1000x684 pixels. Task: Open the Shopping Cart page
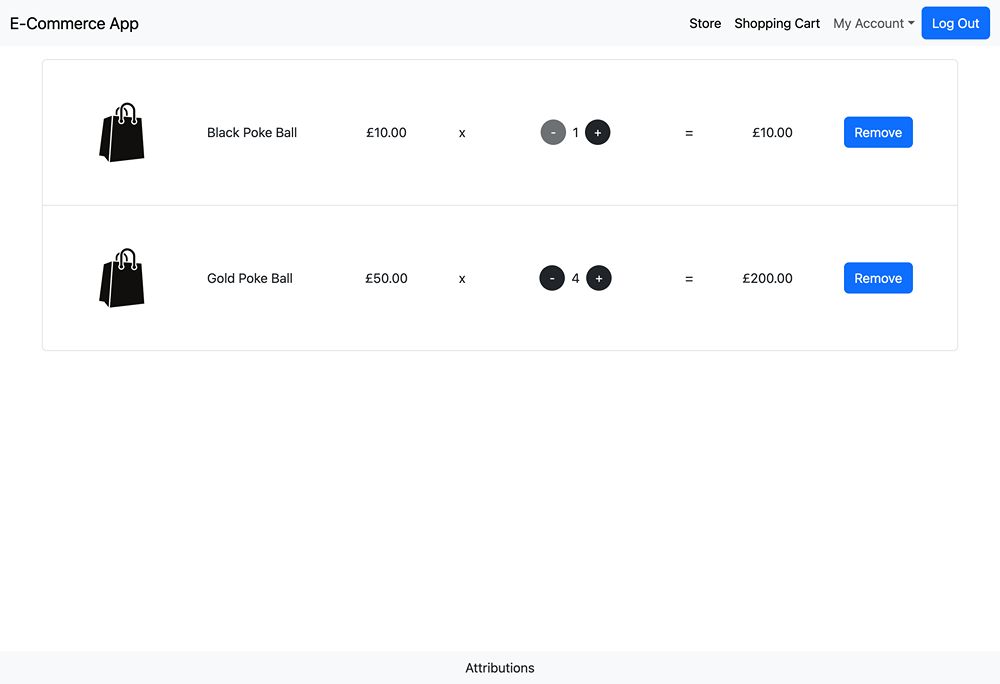point(777,23)
